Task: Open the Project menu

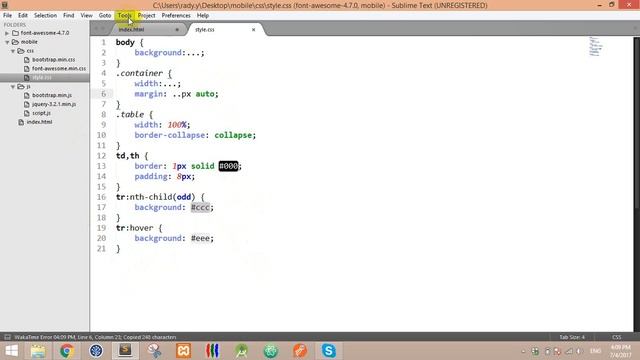Action: click(147, 16)
